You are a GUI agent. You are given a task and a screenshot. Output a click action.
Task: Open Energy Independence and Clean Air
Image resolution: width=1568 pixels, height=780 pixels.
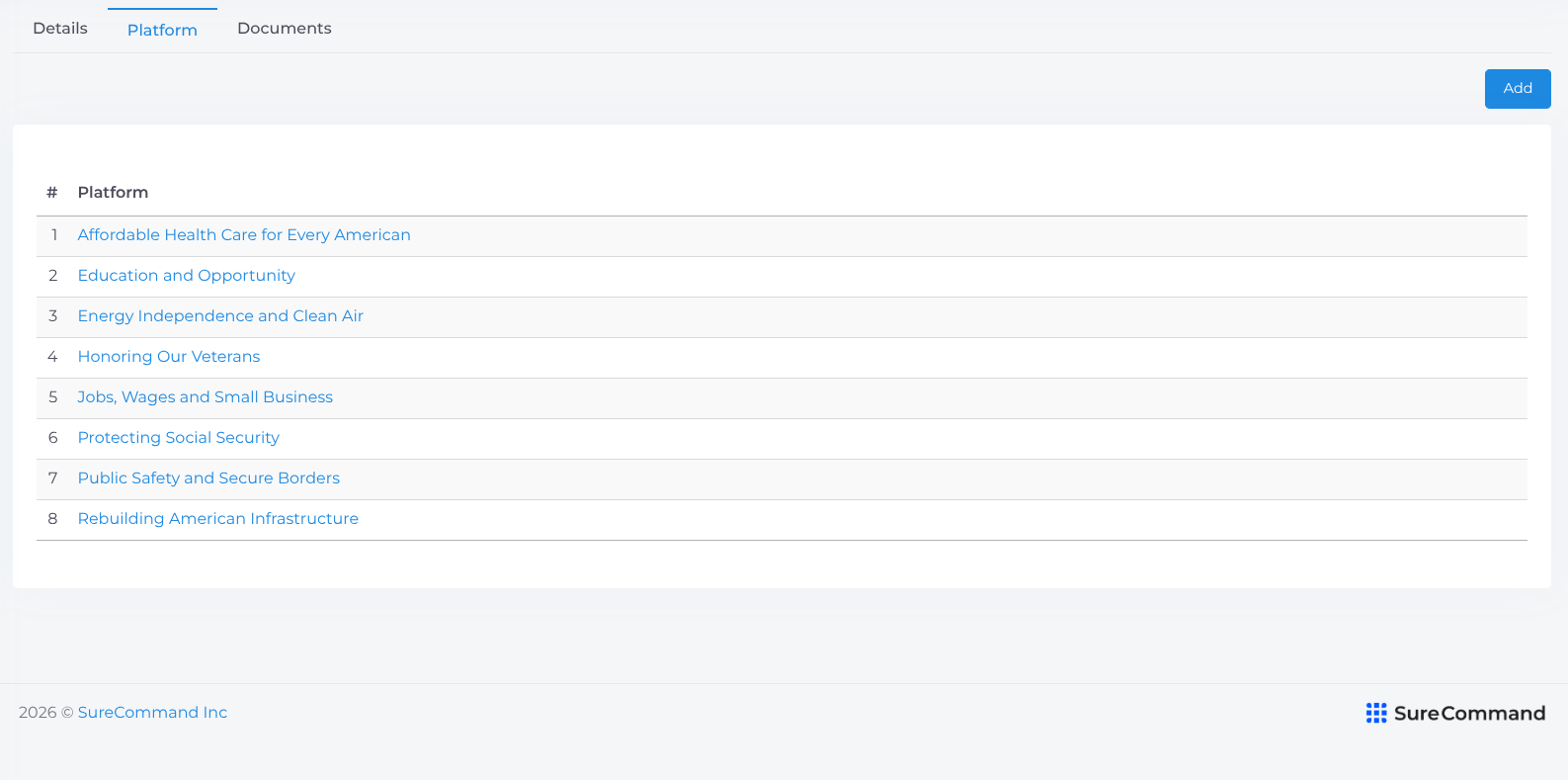coord(220,316)
